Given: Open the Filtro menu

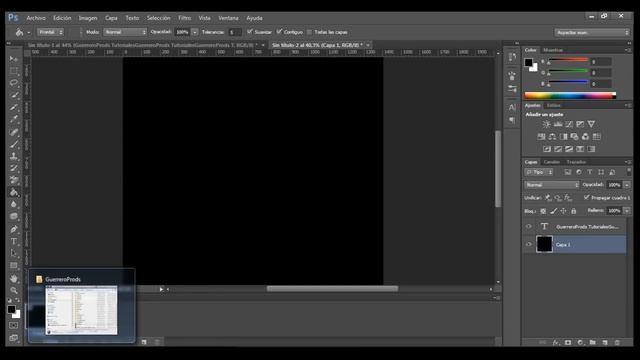Looking at the screenshot, I should (184, 18).
